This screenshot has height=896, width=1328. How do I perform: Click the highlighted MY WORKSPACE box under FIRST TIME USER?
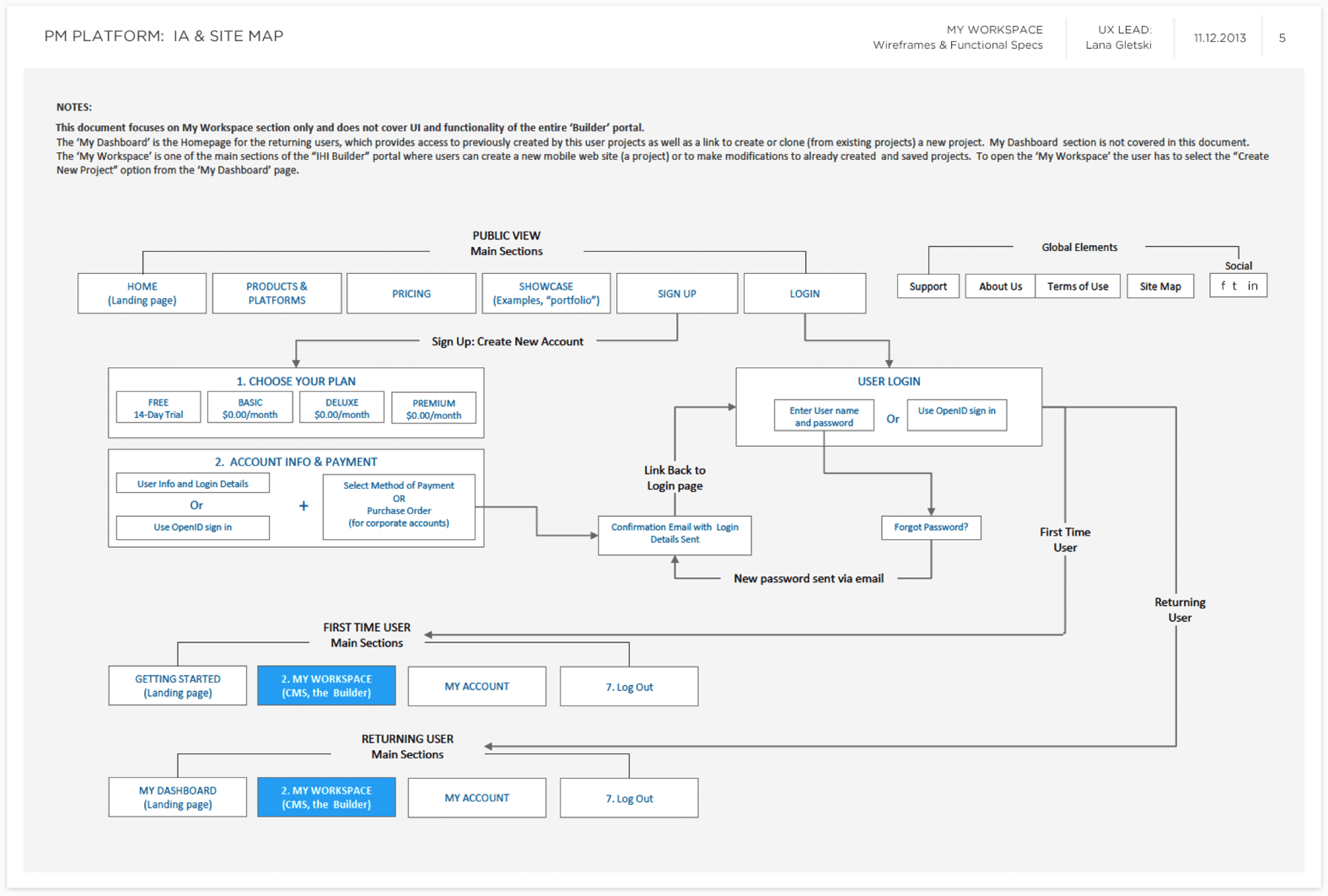[x=326, y=686]
